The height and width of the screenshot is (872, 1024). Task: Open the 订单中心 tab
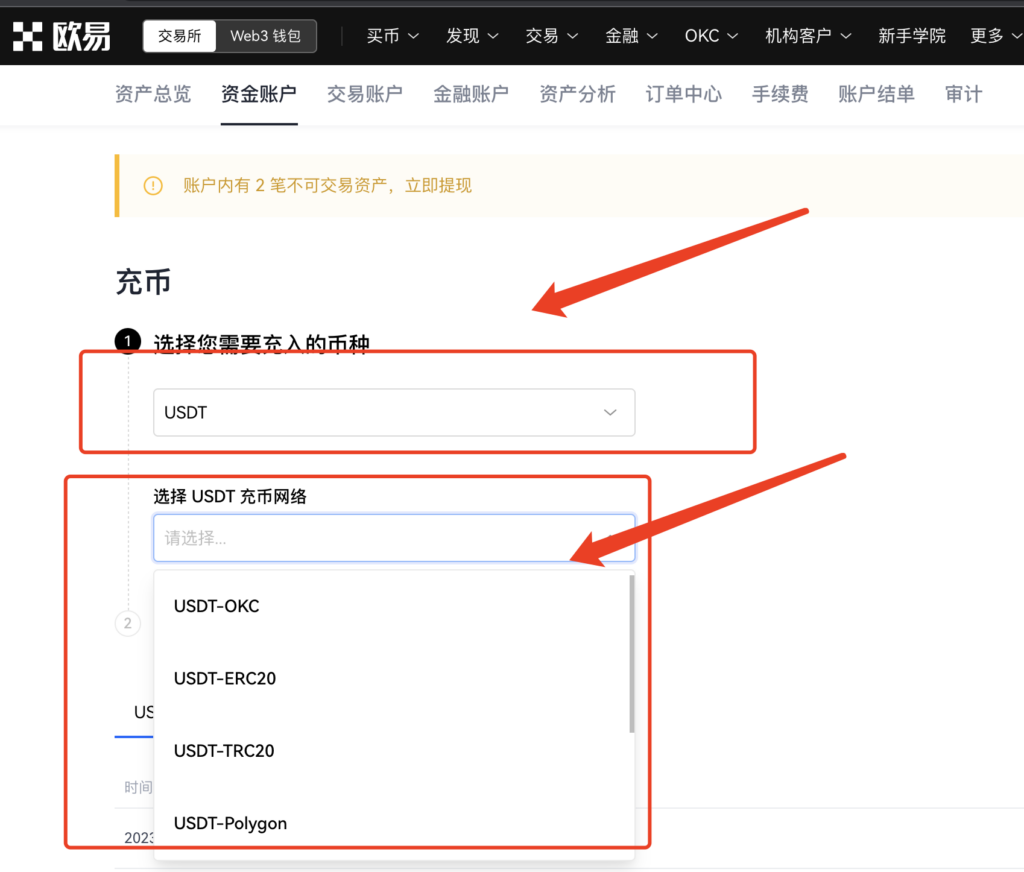[x=684, y=94]
